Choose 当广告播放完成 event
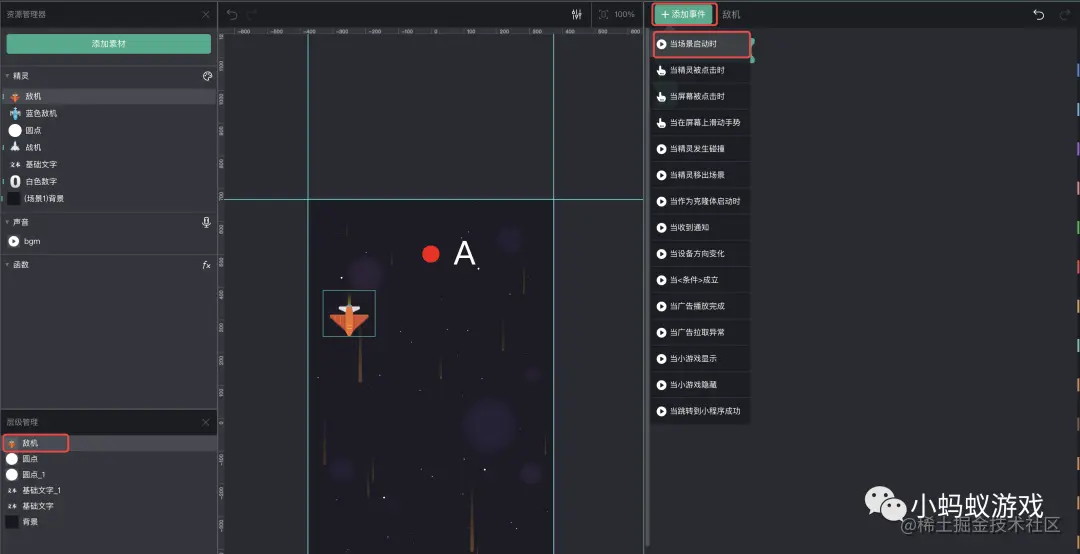 pyautogui.click(x=701, y=306)
